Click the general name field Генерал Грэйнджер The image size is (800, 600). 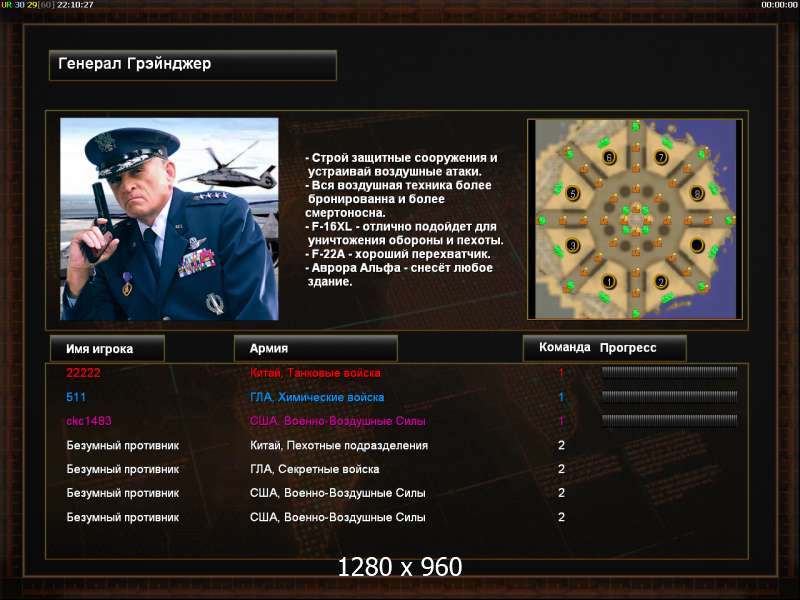click(x=193, y=65)
